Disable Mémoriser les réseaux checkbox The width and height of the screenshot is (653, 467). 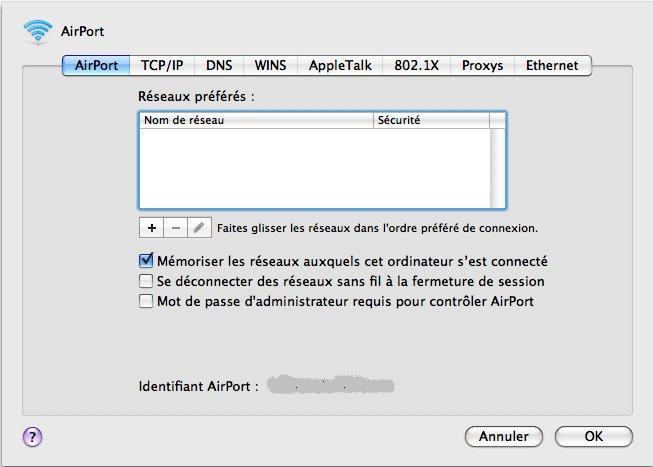pos(146,261)
